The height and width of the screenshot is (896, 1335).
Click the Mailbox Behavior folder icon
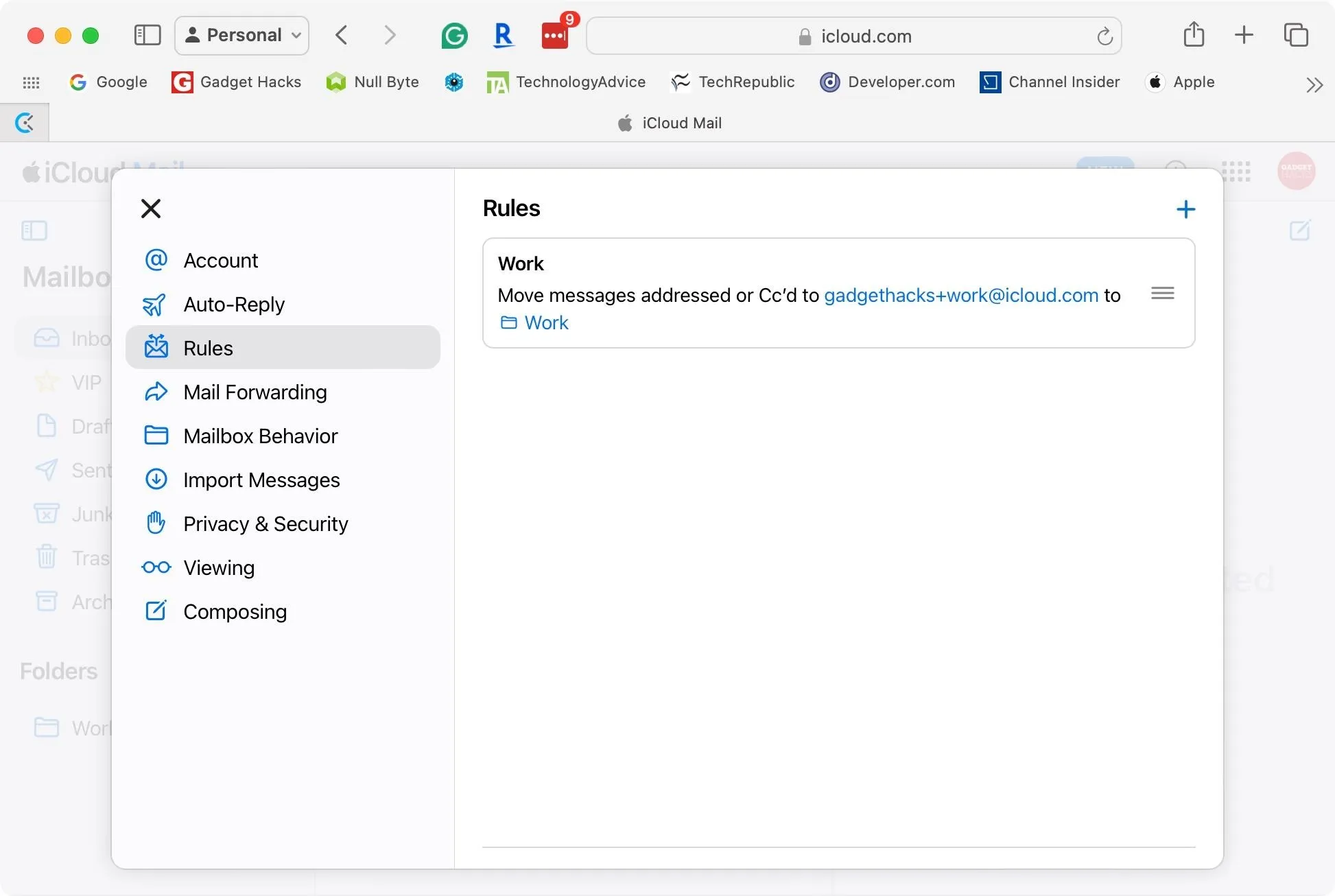[156, 436]
